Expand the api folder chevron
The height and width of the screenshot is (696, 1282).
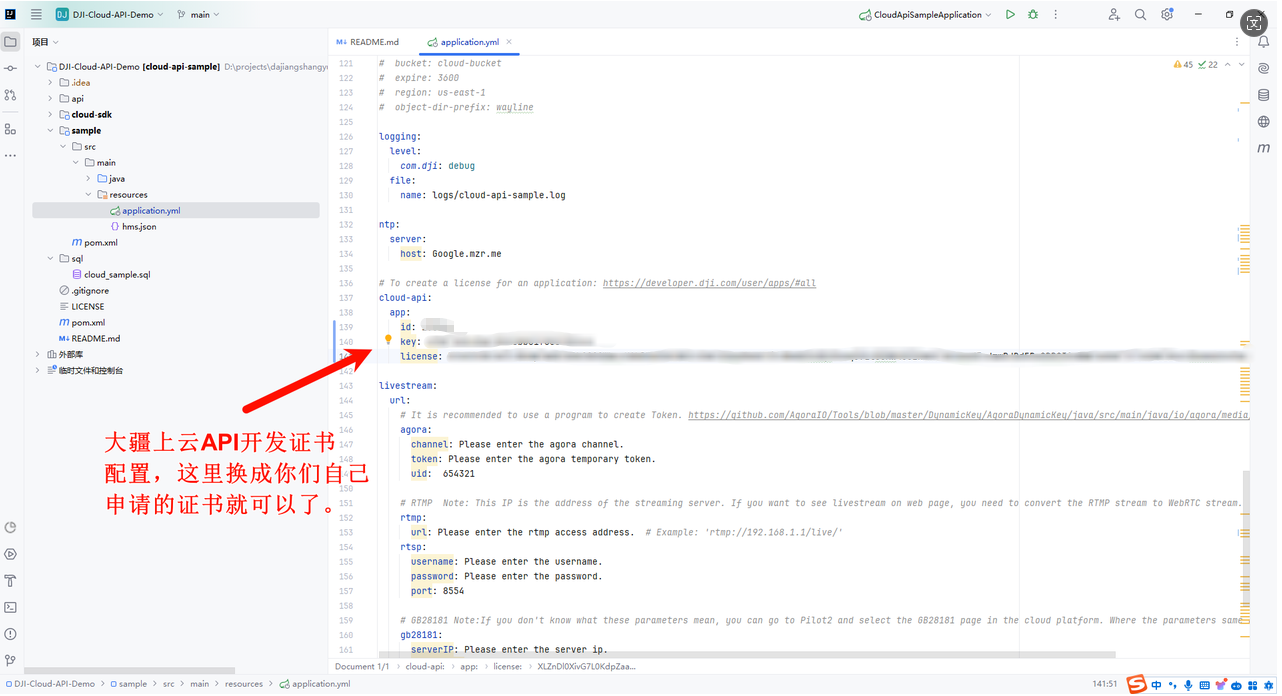coord(50,98)
